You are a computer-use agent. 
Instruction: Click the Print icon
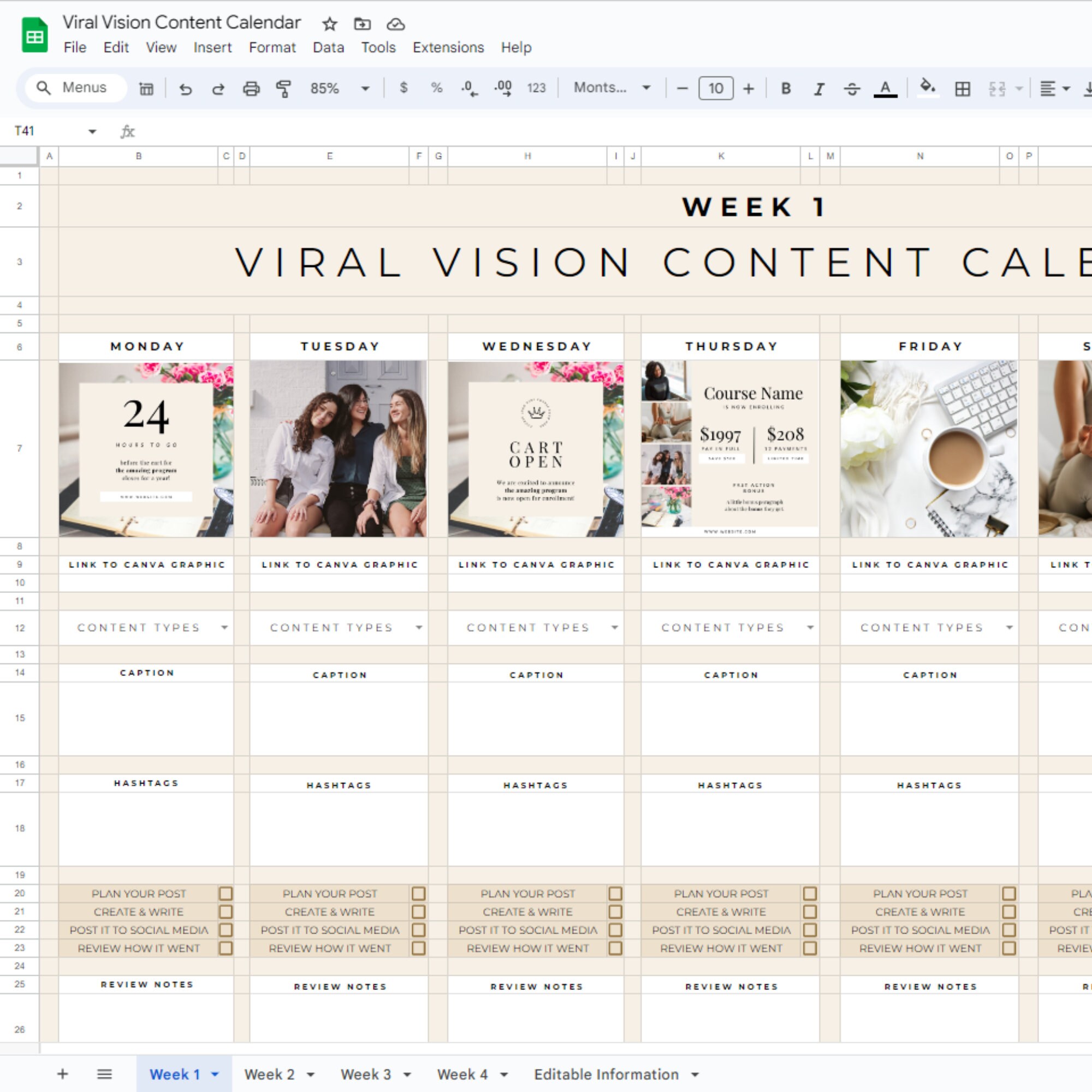(x=251, y=88)
